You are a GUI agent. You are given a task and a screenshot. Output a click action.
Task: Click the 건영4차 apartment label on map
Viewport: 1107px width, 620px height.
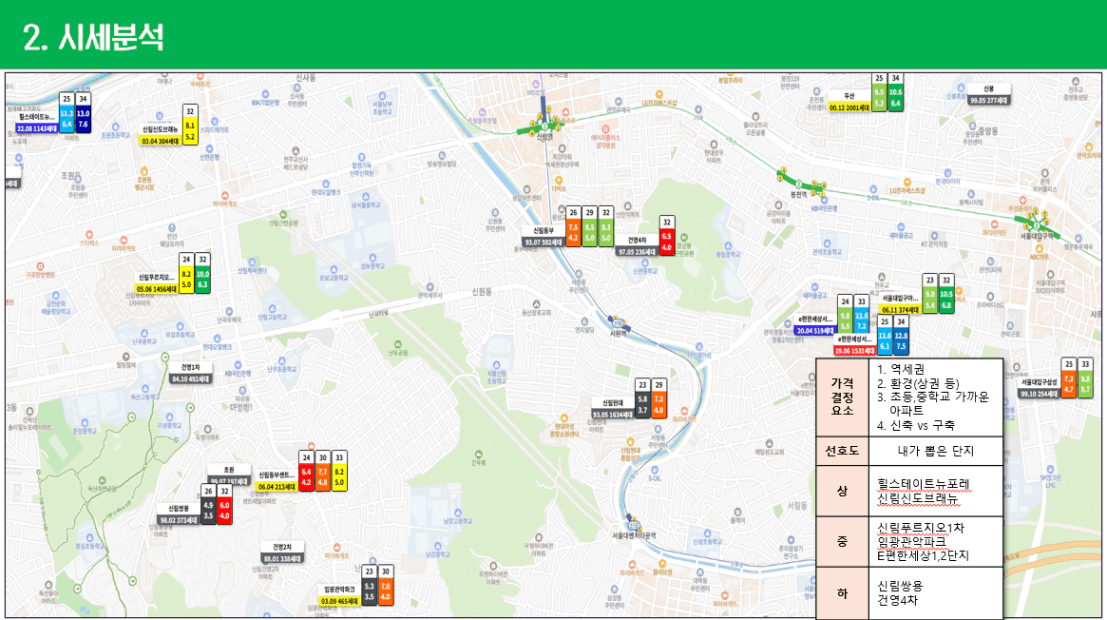pos(638,241)
